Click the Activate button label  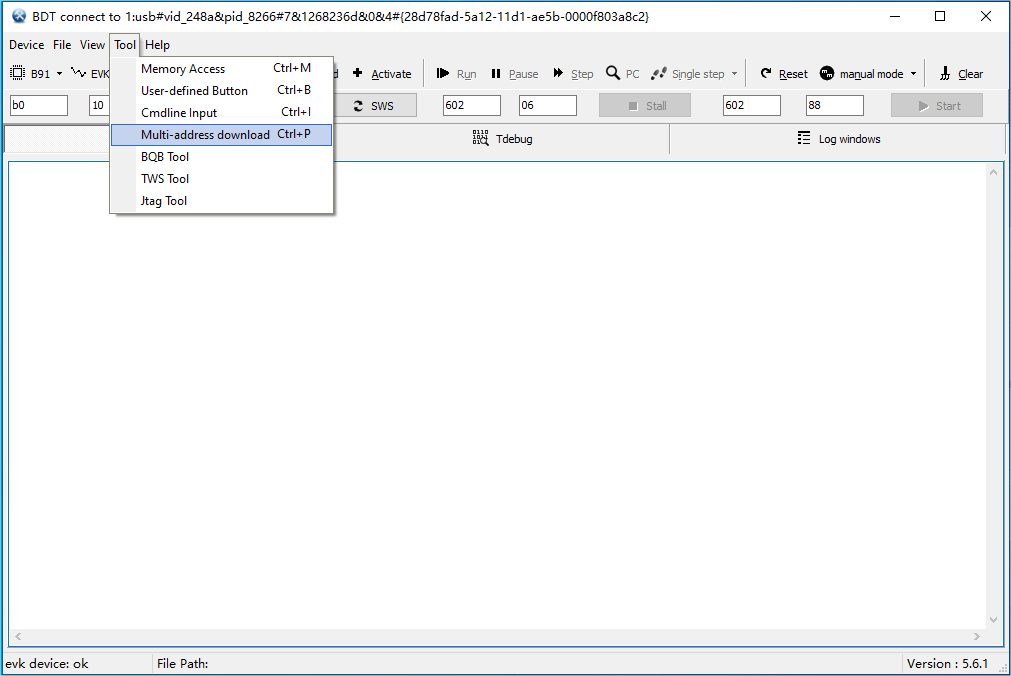(391, 74)
